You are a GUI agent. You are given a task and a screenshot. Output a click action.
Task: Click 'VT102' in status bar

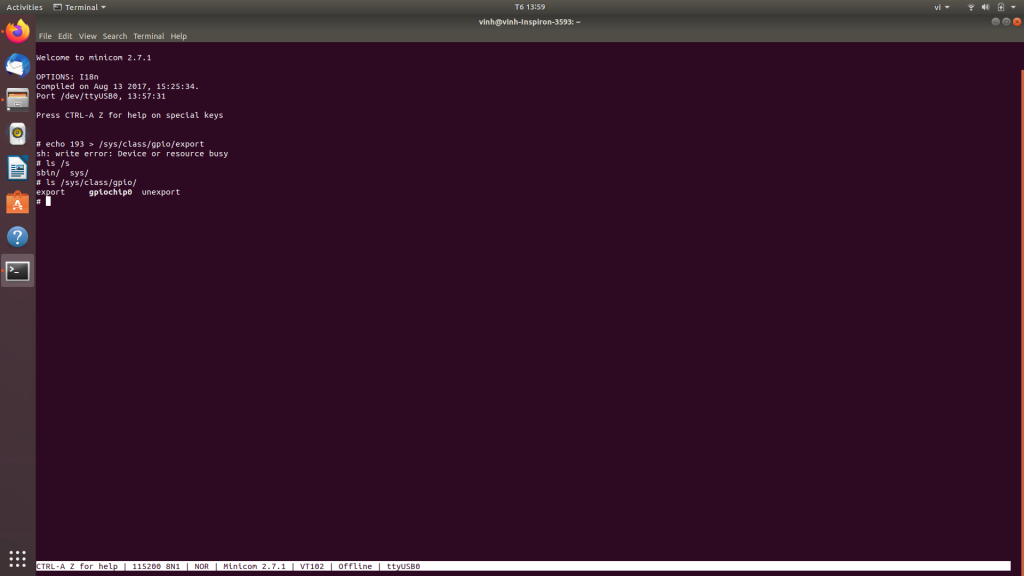coord(312,566)
